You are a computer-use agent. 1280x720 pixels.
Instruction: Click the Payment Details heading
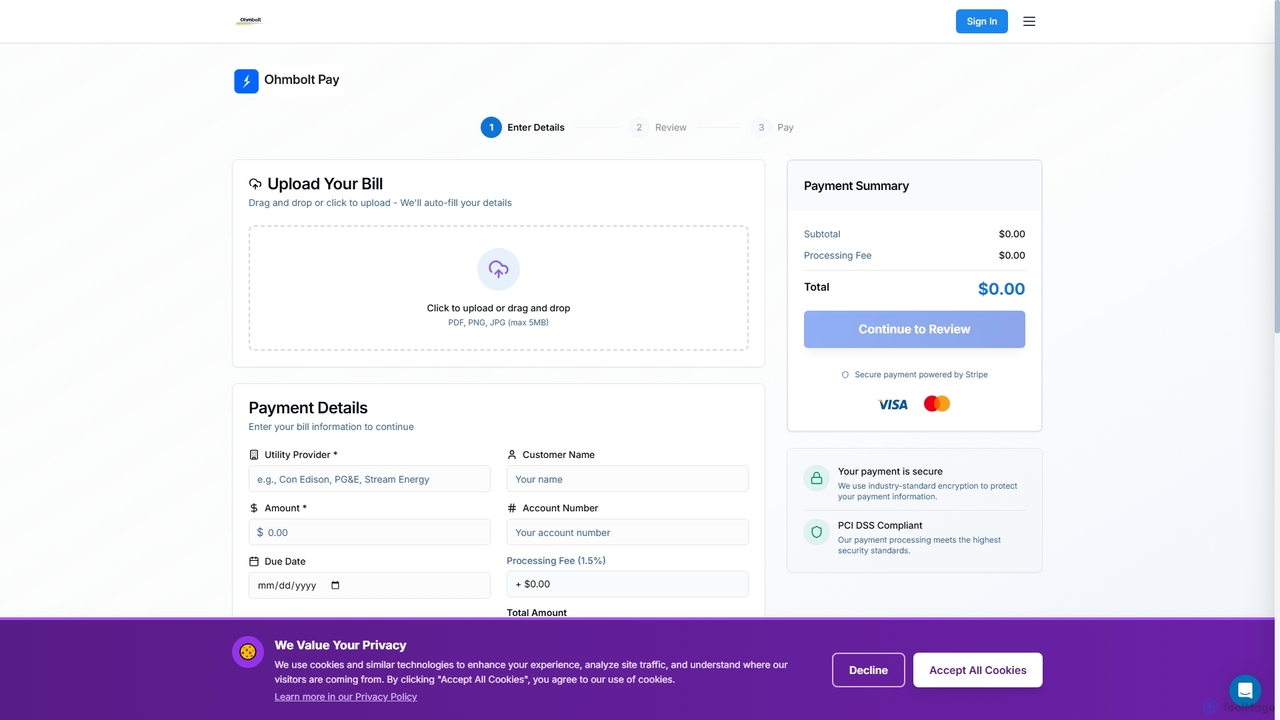tap(308, 408)
